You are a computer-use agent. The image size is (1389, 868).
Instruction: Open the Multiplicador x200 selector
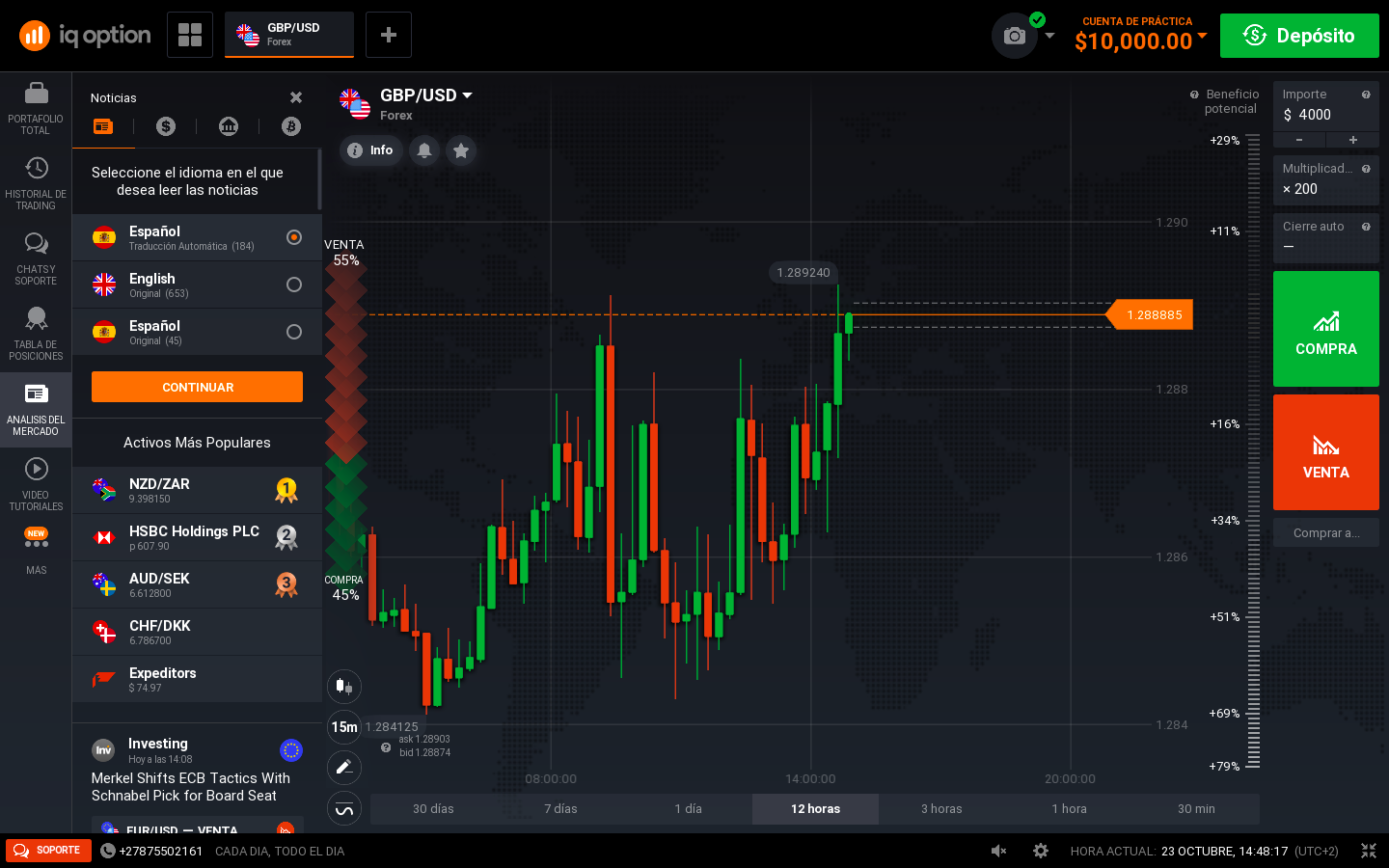(1326, 180)
